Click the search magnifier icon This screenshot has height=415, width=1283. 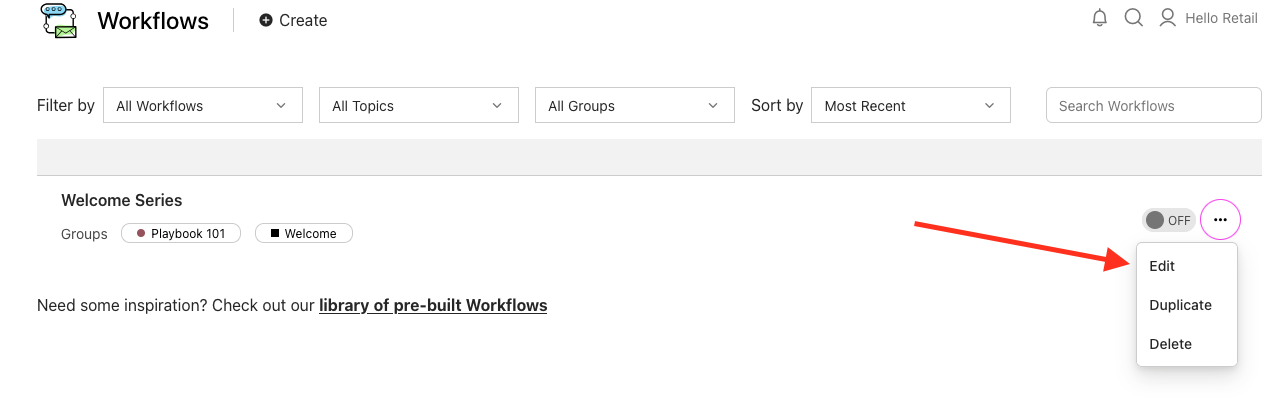[x=1133, y=18]
